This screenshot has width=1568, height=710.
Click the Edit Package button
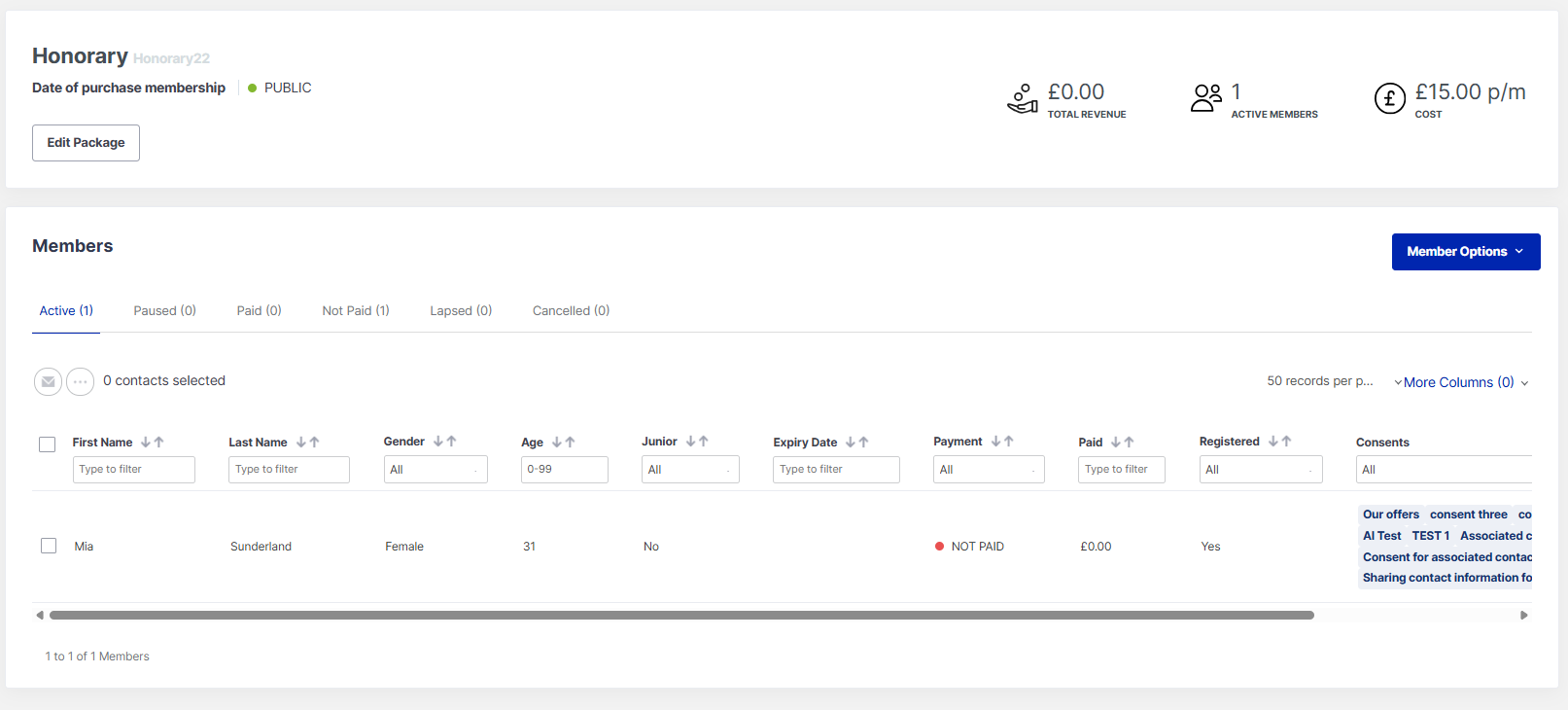pos(86,143)
